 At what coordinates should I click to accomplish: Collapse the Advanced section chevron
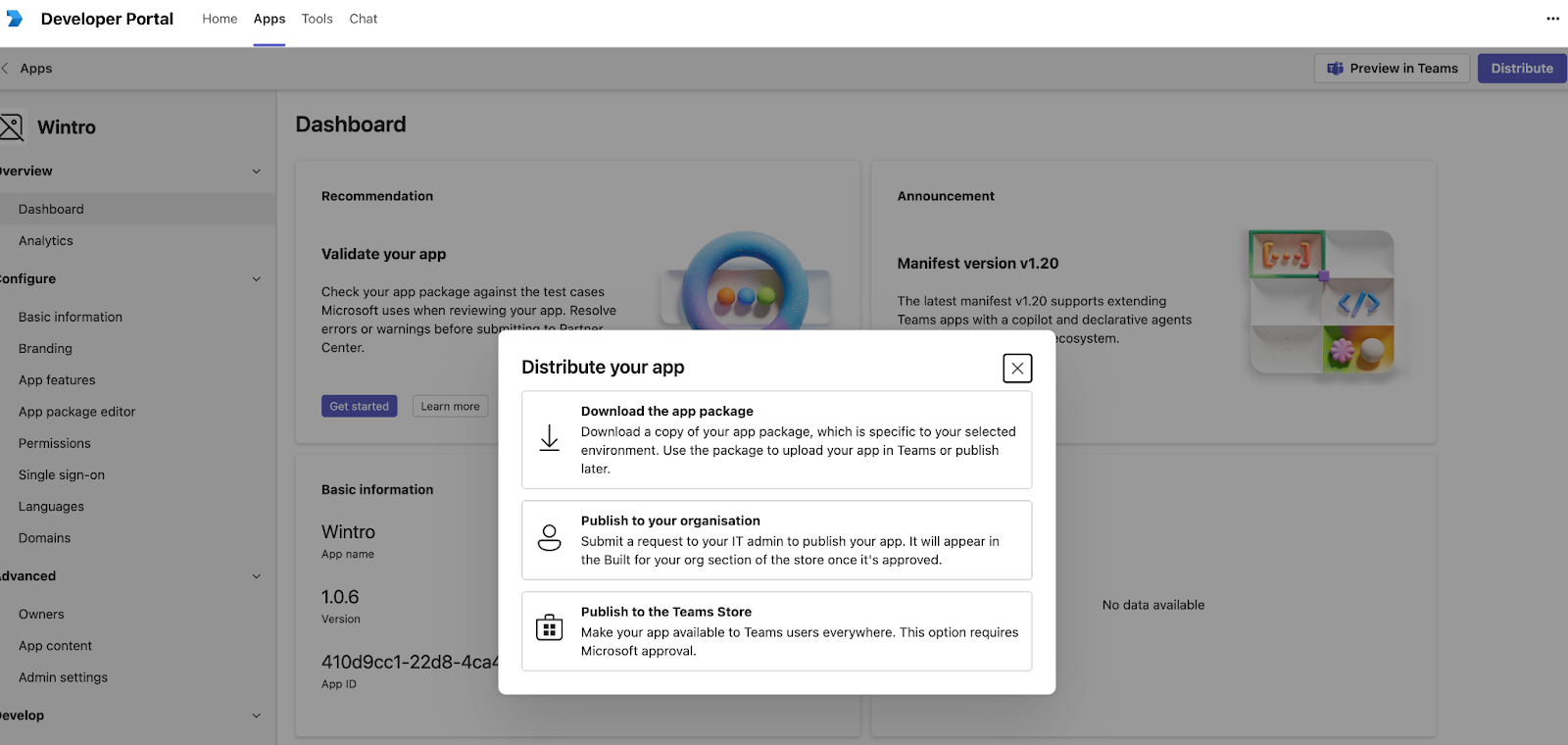pos(257,576)
